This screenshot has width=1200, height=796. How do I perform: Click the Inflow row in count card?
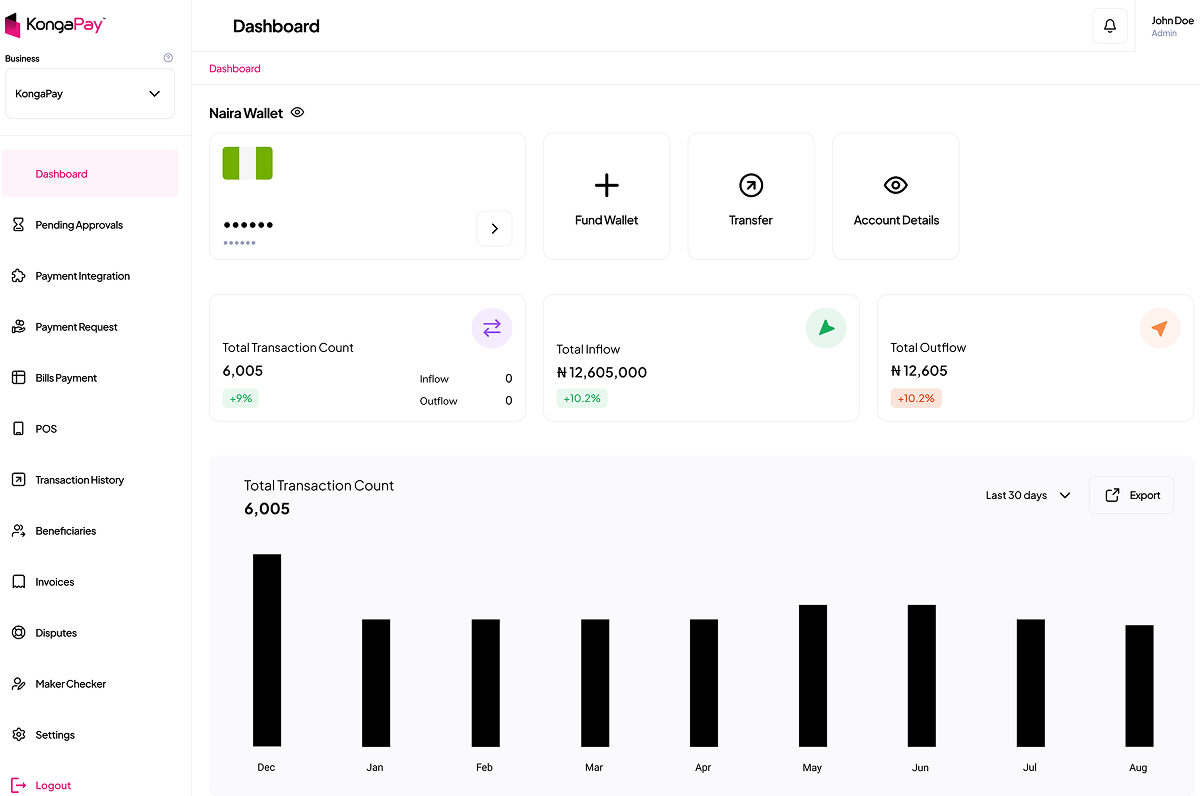click(x=466, y=379)
